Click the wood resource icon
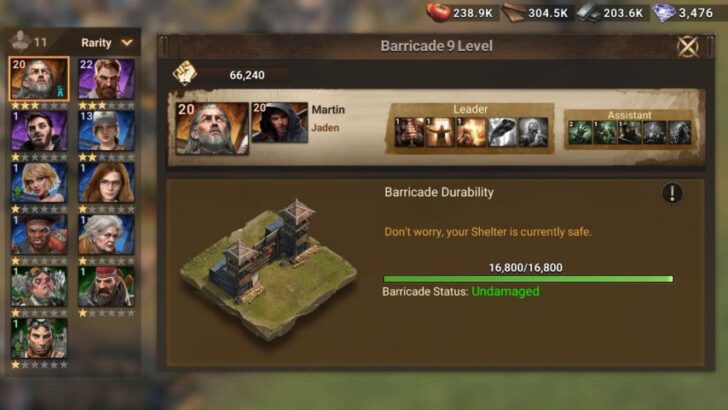Viewport: 728px width, 410px height. [x=514, y=13]
